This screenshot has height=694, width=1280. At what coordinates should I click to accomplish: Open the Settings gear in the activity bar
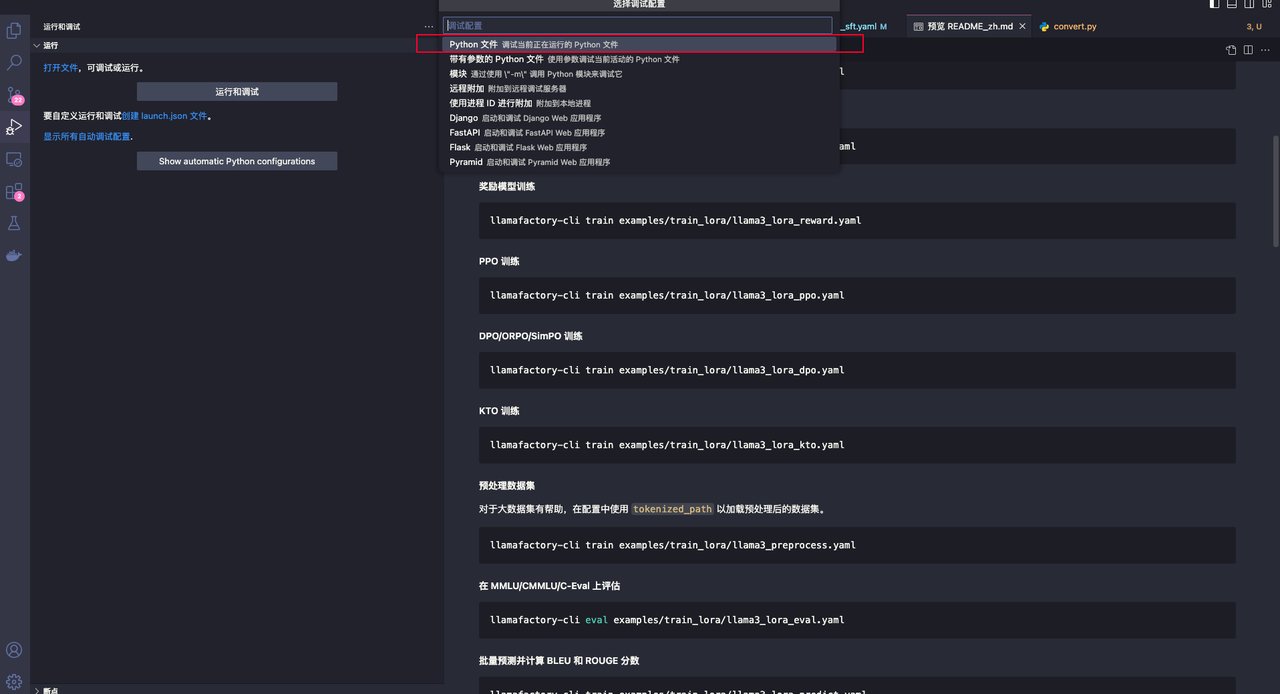[14, 682]
